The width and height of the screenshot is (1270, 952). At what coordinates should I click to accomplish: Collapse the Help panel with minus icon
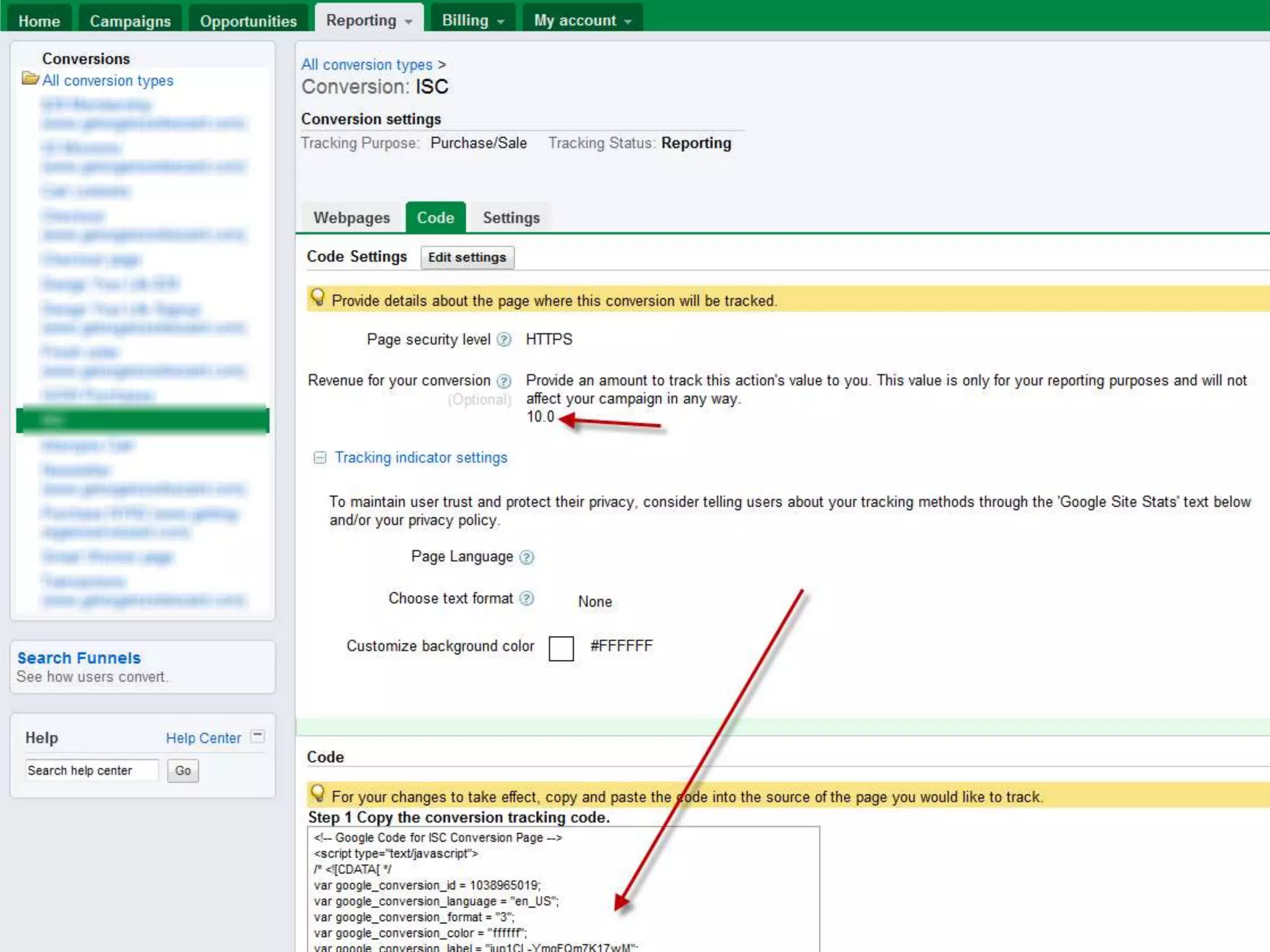coord(257,736)
